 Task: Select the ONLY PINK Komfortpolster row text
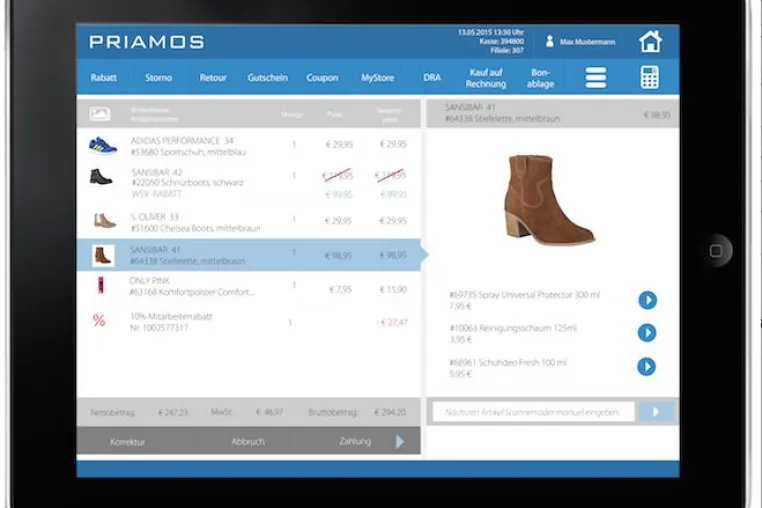click(x=191, y=286)
